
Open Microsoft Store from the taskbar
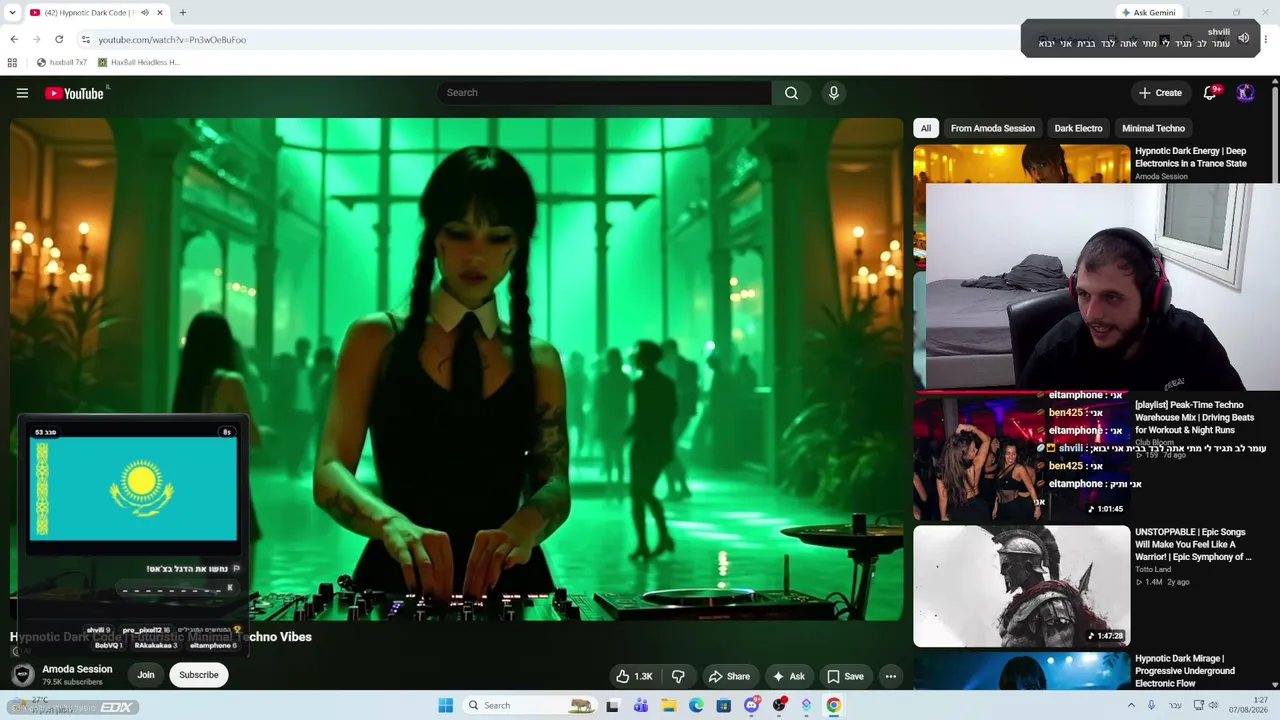724,705
